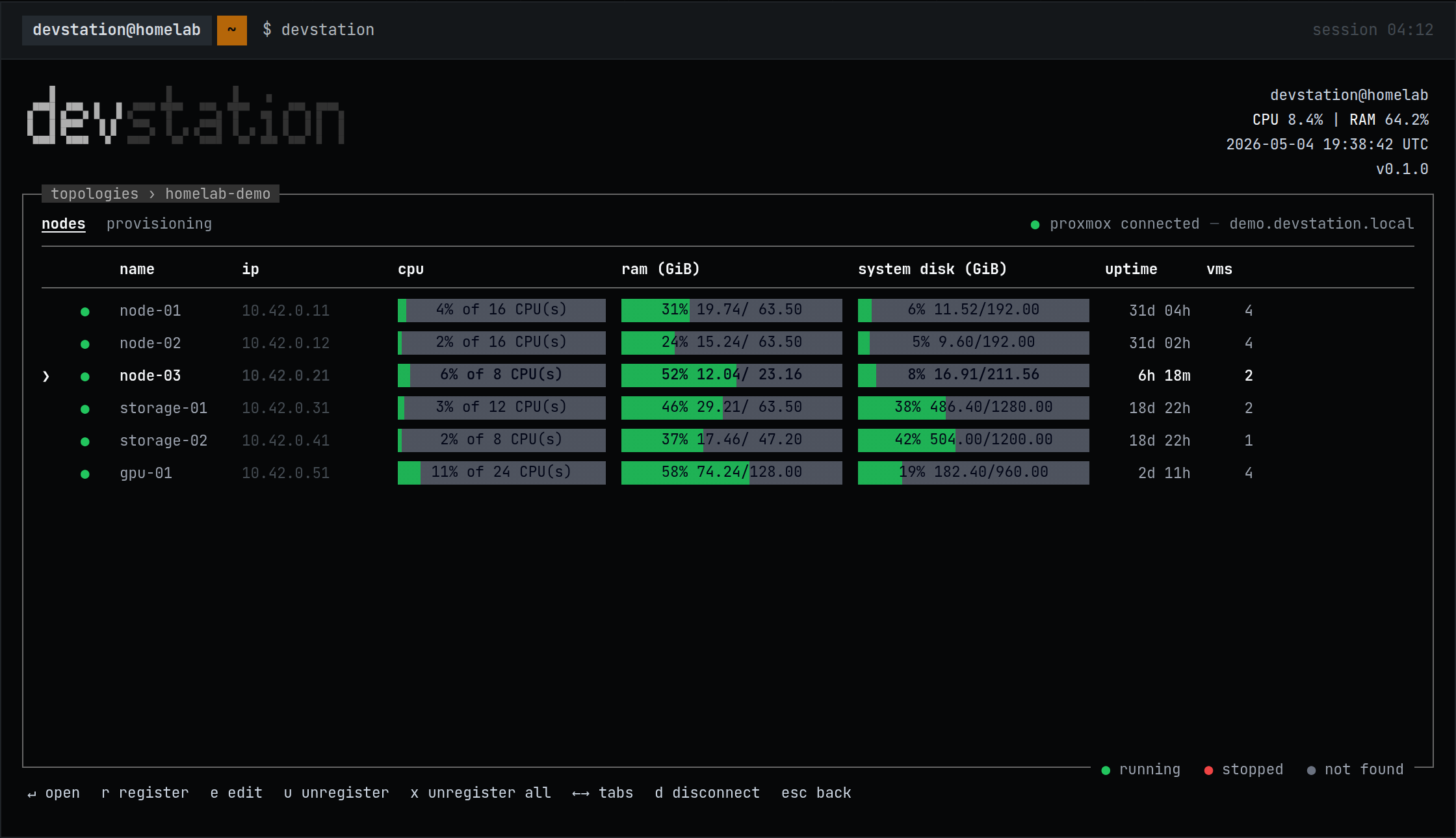1456x838 pixels.
Task: Click the red stopped legend dot
Action: pos(1208,770)
